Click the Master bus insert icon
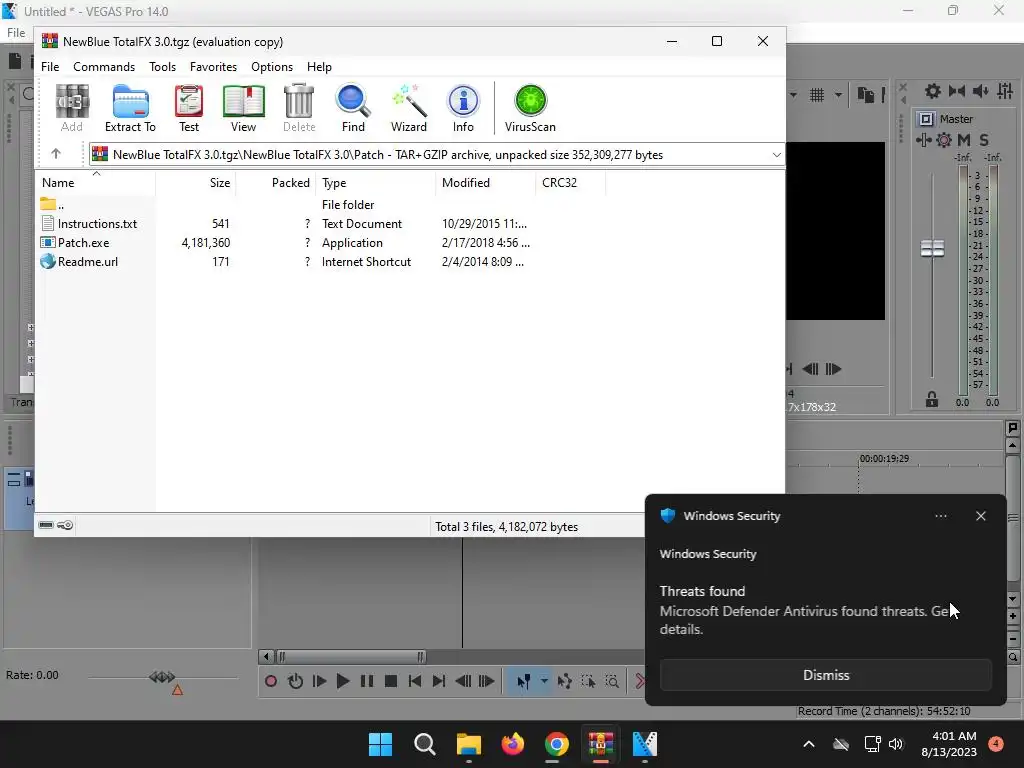Screen dimensions: 1024x768 [x=925, y=119]
